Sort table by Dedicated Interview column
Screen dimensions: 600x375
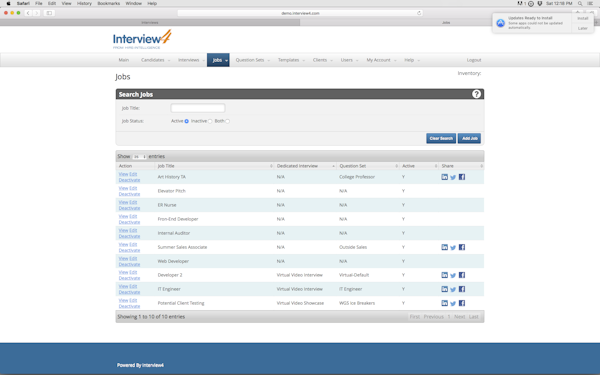[305, 166]
